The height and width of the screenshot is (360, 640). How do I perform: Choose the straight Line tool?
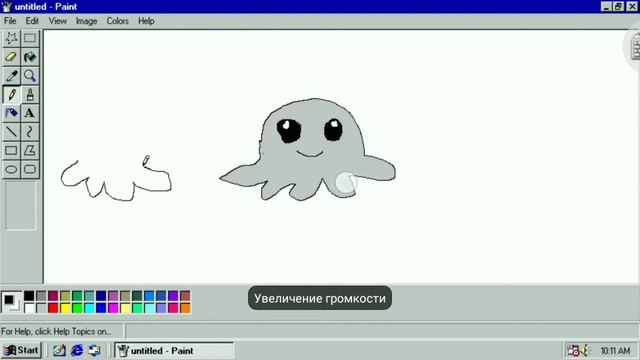11,132
